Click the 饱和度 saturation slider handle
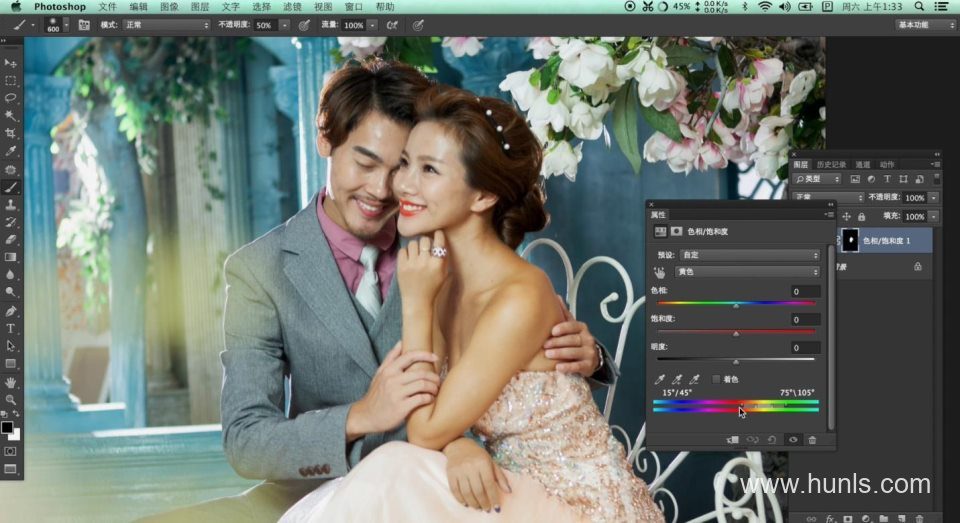The width and height of the screenshot is (960, 523). [736, 334]
